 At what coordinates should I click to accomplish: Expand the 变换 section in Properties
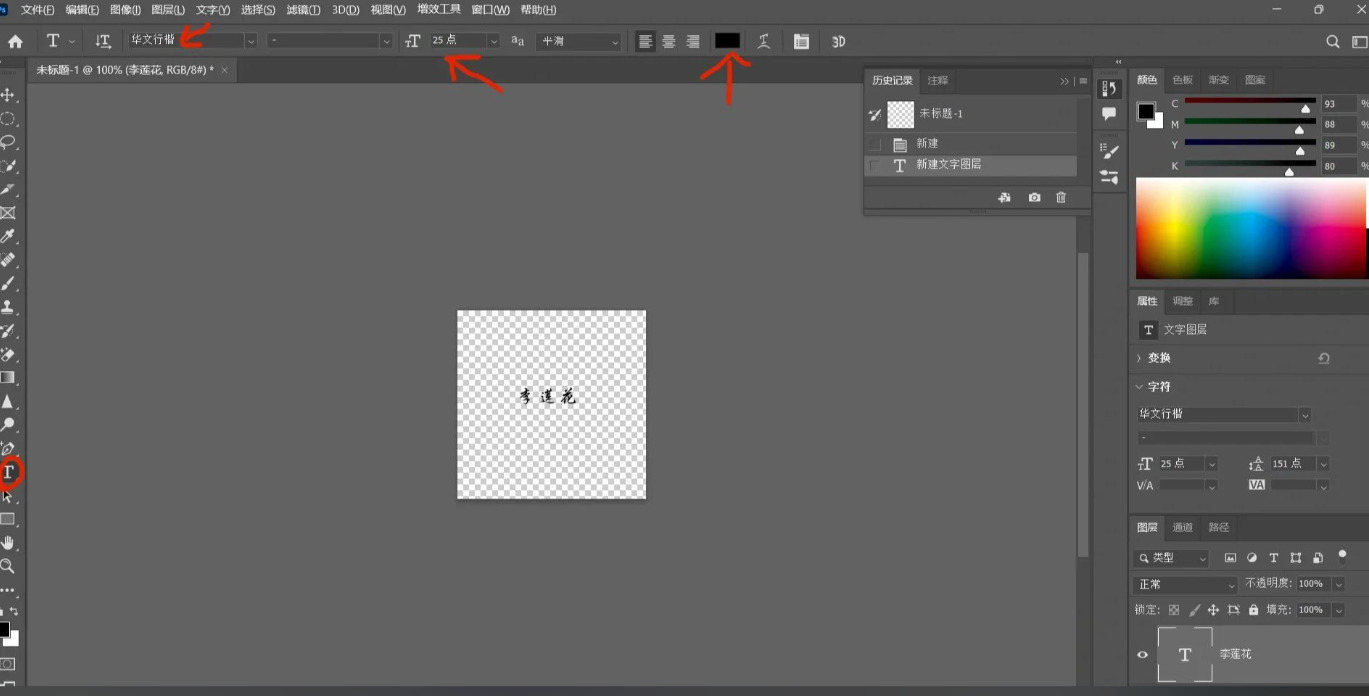pos(1140,358)
